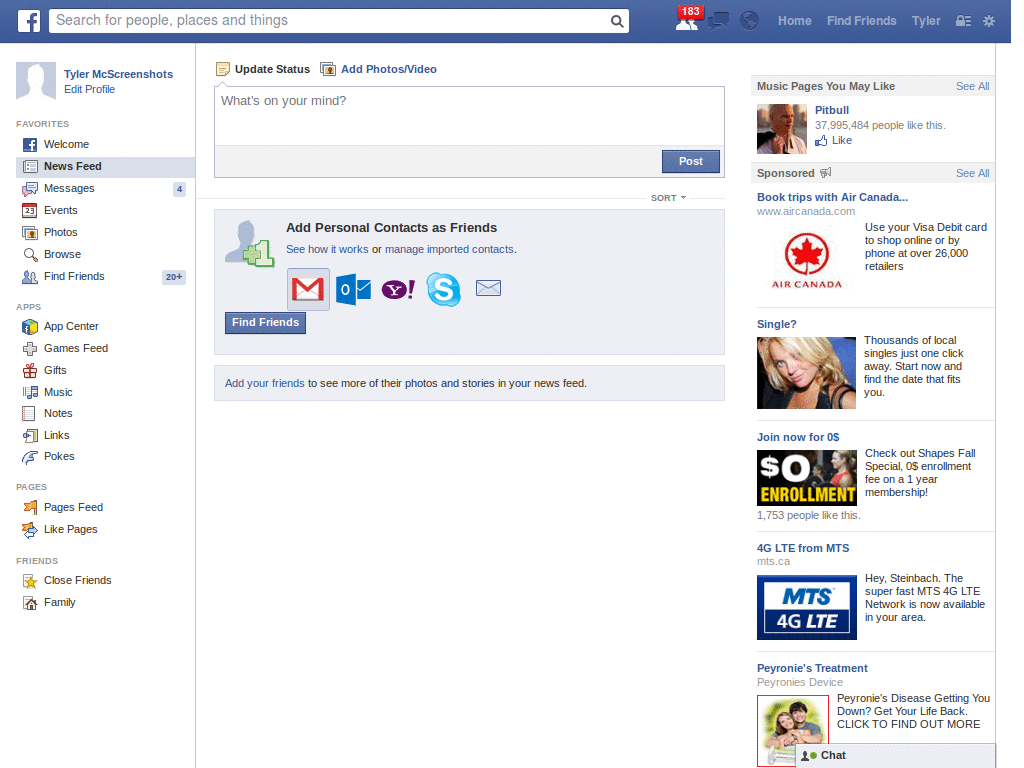Open the settings gear menu
1024x768 pixels.
click(x=989, y=21)
